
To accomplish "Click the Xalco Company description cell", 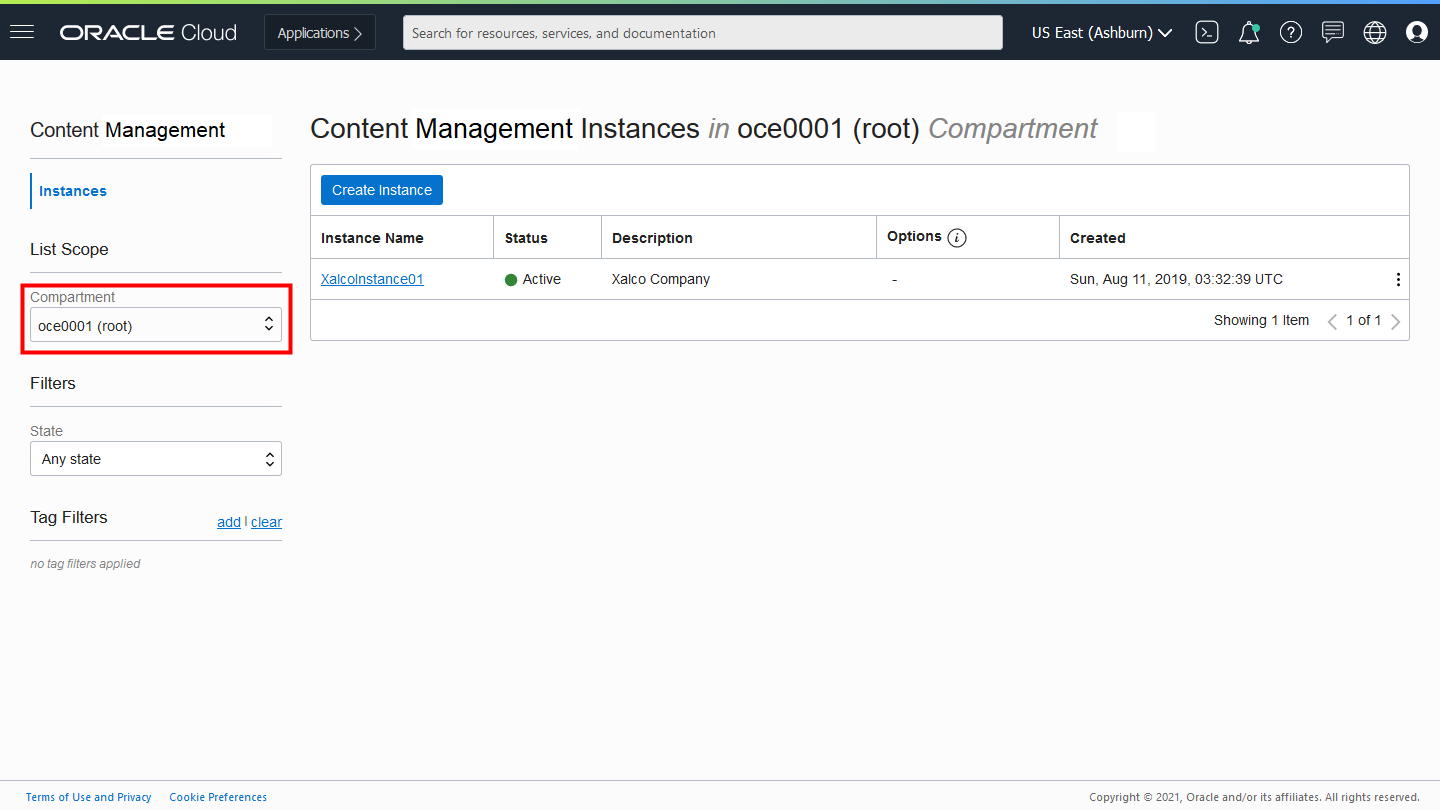I will coord(661,279).
